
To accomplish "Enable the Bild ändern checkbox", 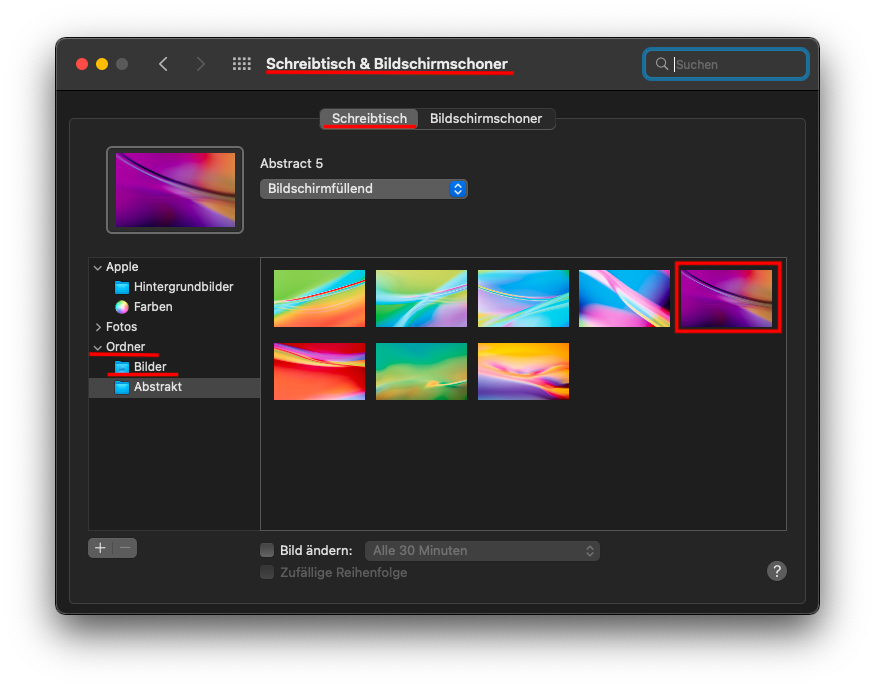I will click(267, 550).
